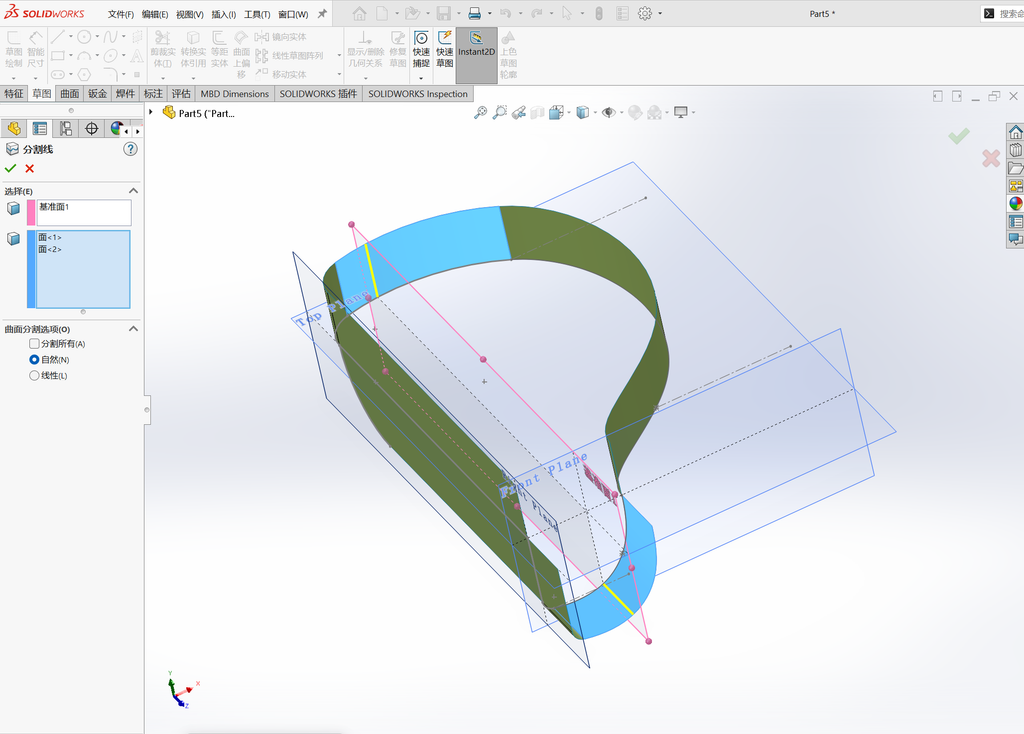This screenshot has height=734, width=1024.
Task: Open the Display Style dropdown arrow
Action: tap(596, 112)
